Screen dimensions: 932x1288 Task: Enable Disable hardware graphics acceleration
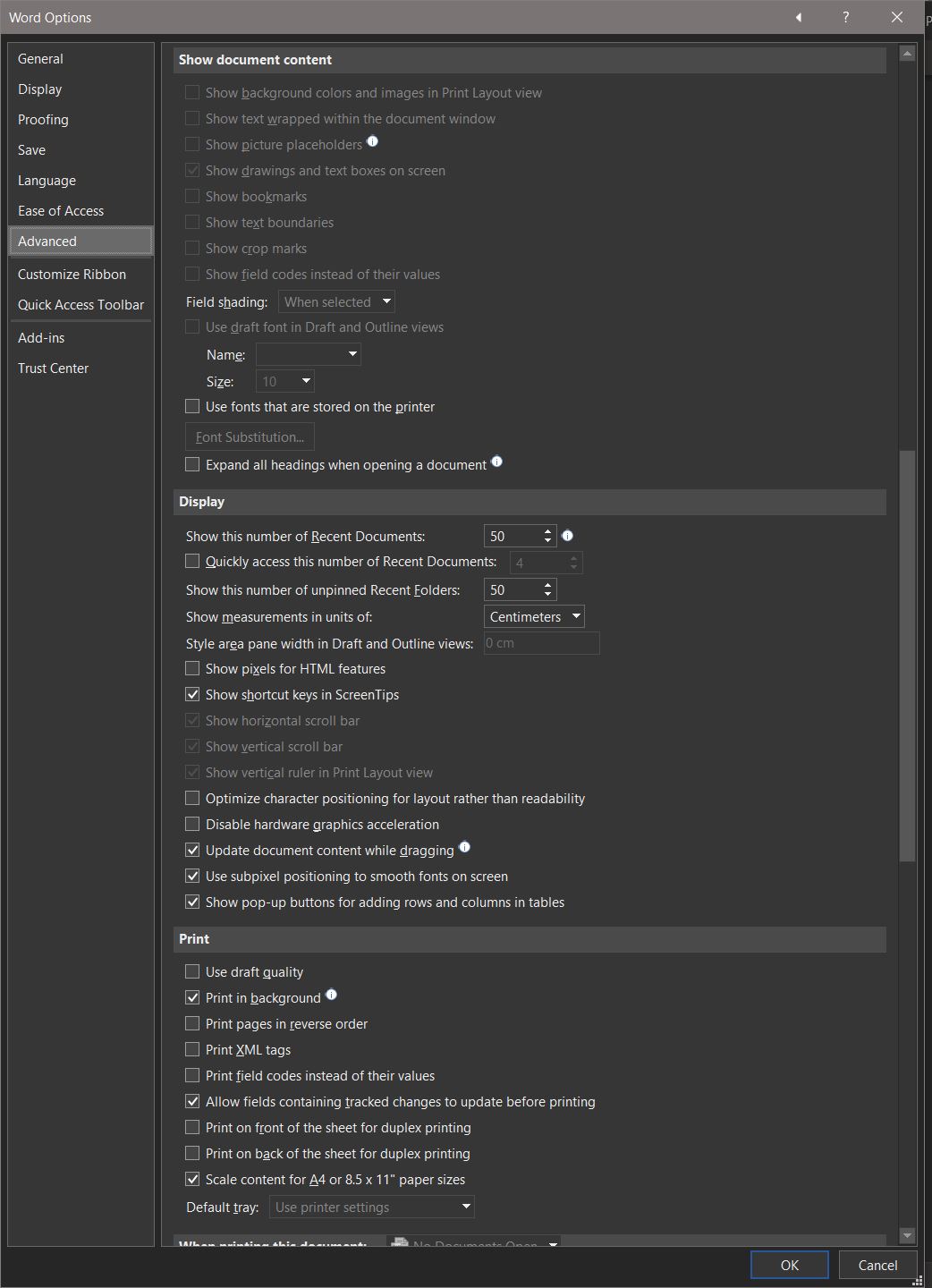[x=192, y=824]
